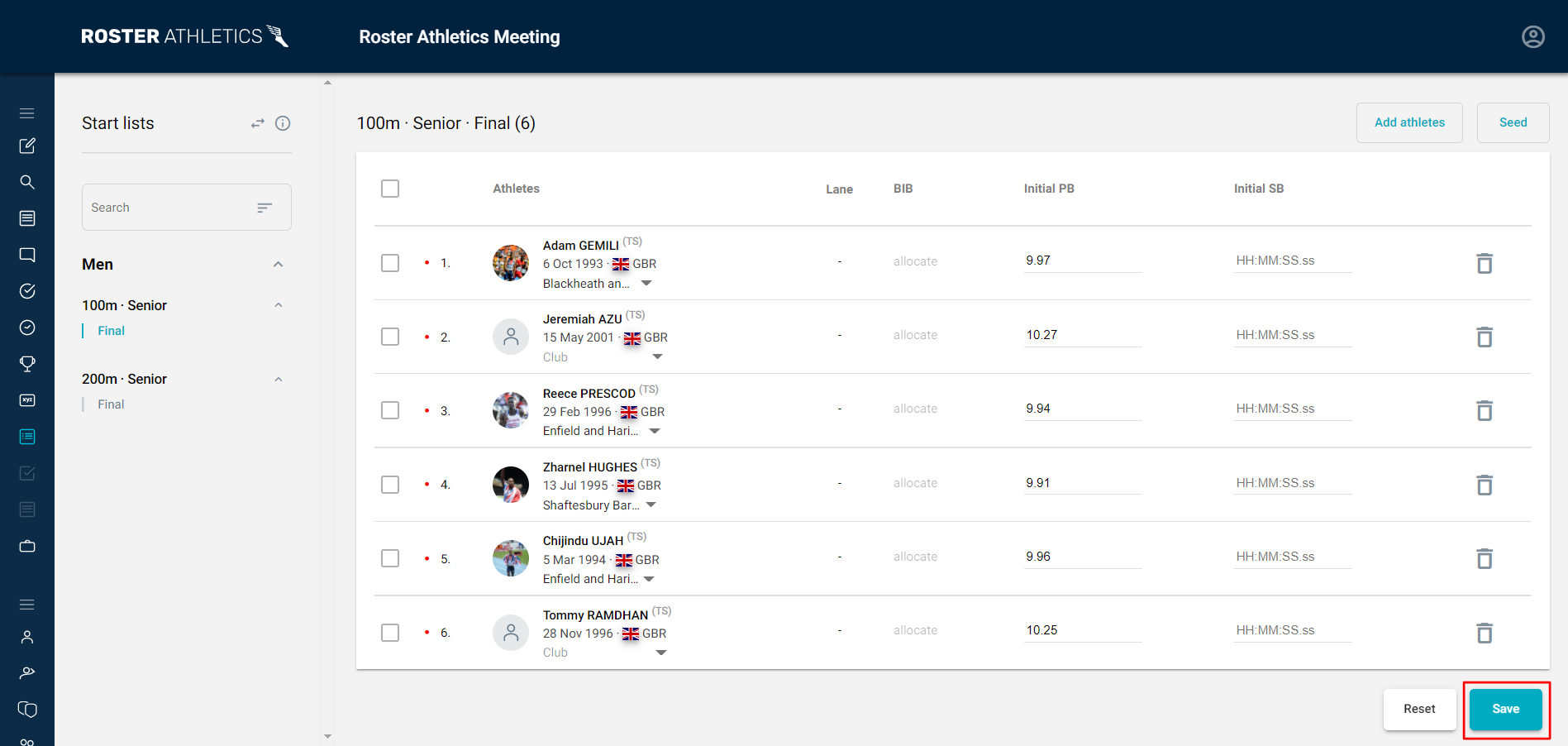The height and width of the screenshot is (746, 1568).
Task: Collapse the 100m Senior section
Action: [278, 304]
